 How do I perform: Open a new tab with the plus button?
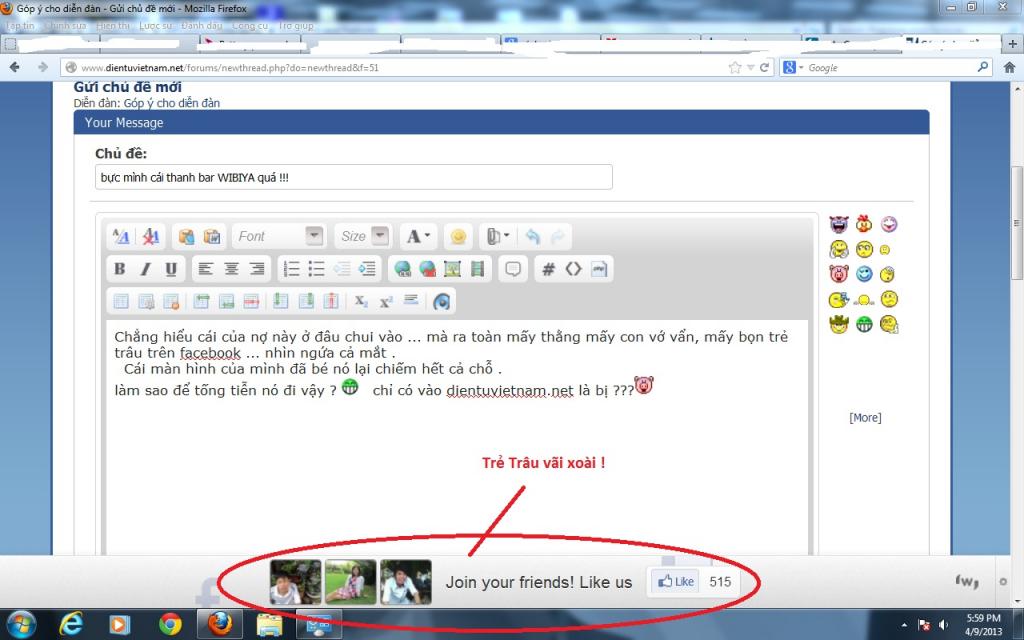(1012, 44)
